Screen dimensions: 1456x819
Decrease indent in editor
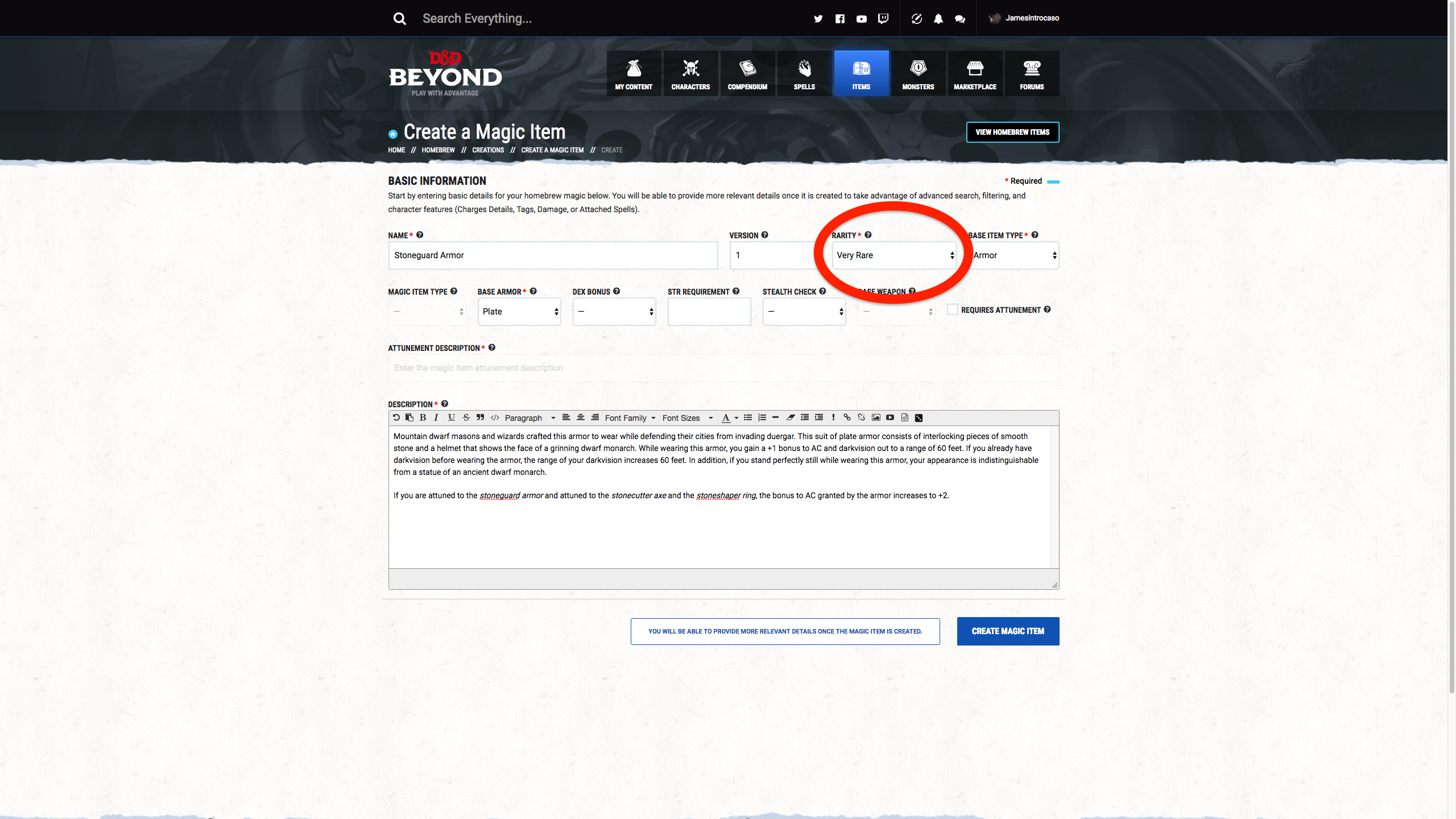pyautogui.click(x=805, y=417)
